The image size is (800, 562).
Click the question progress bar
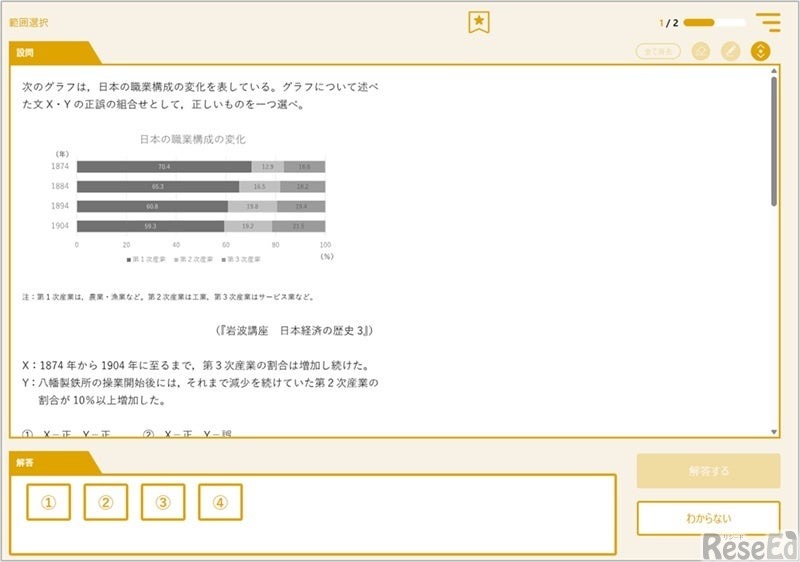tap(714, 22)
